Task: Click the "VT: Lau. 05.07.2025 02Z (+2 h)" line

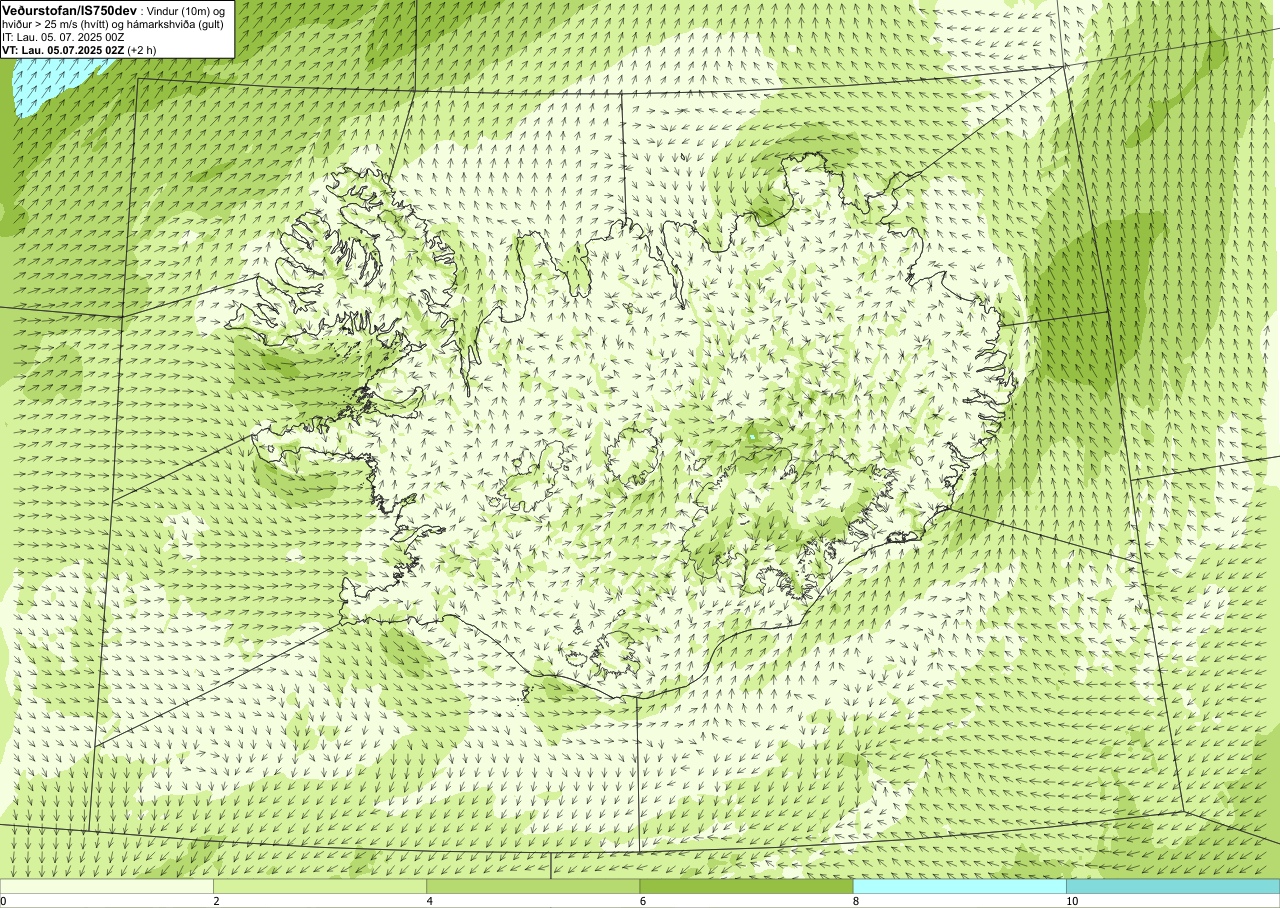Action: (79, 50)
